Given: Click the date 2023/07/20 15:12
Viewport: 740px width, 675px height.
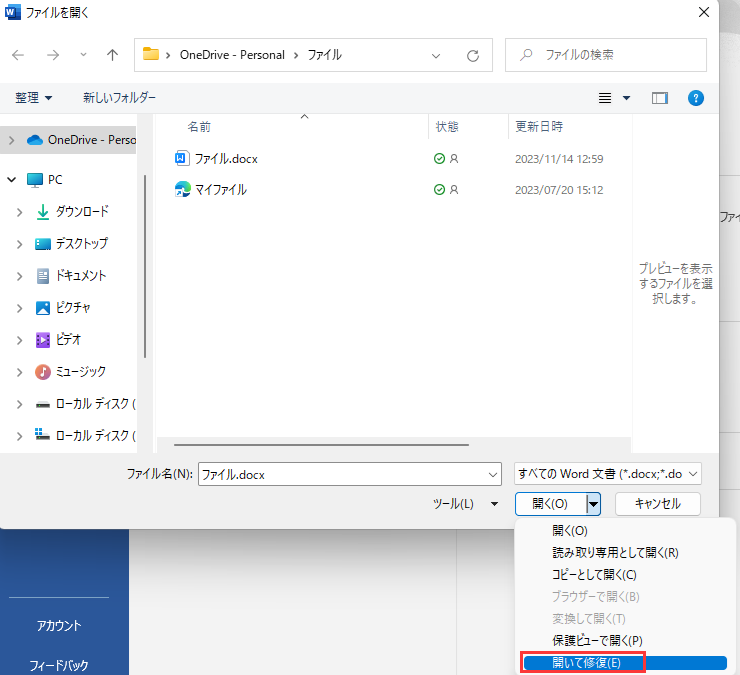Looking at the screenshot, I should (x=559, y=190).
